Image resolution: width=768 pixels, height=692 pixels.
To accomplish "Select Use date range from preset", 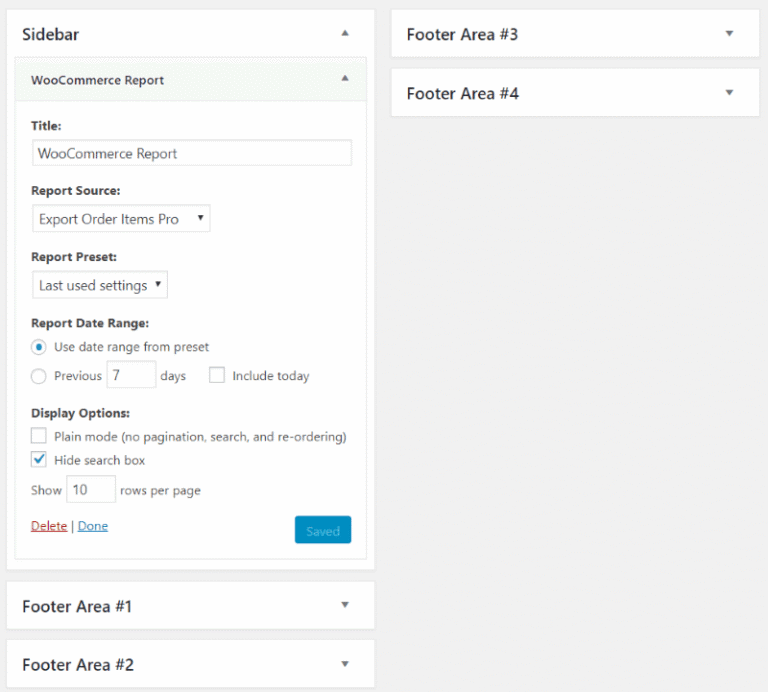I will 39,347.
